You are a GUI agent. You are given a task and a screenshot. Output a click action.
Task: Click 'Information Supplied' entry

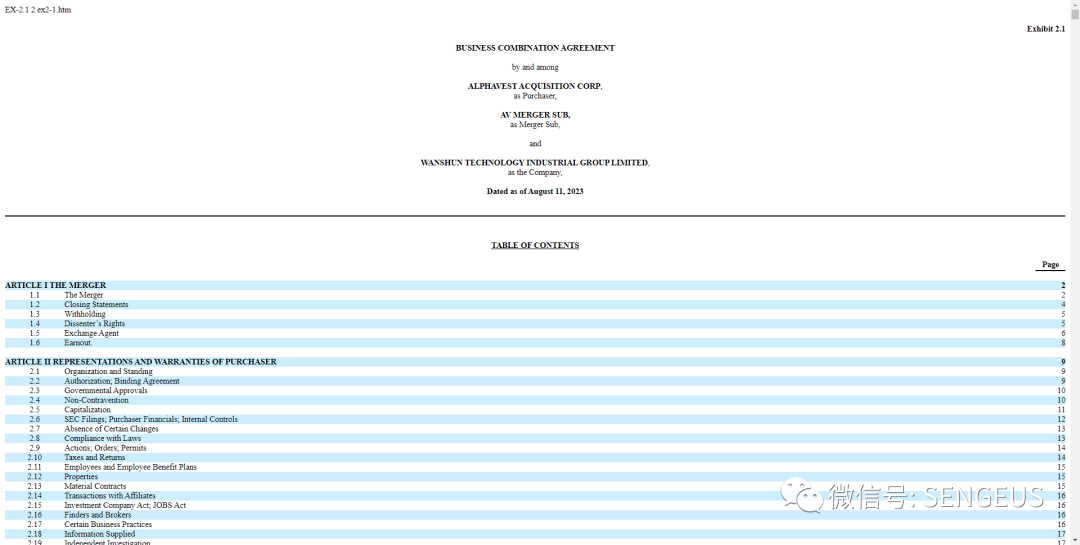(x=100, y=535)
